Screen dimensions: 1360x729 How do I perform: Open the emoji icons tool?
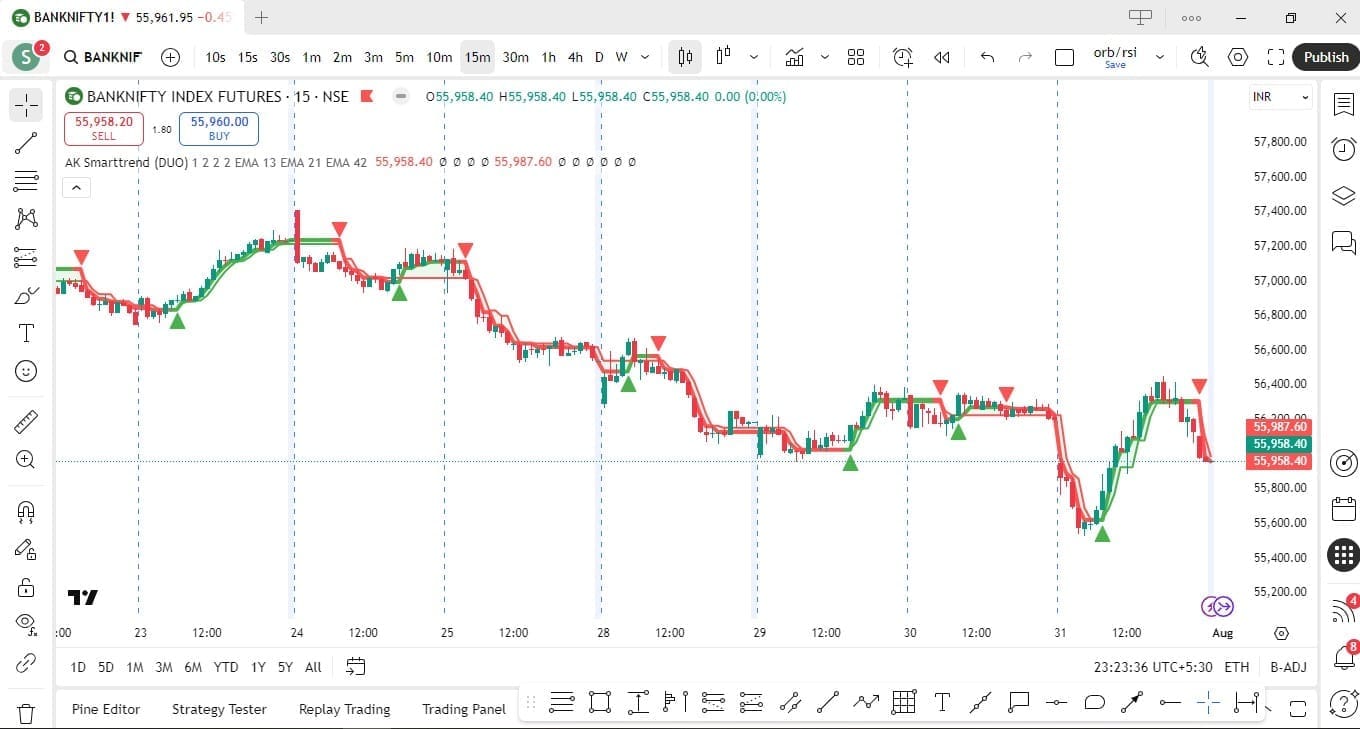click(x=26, y=371)
